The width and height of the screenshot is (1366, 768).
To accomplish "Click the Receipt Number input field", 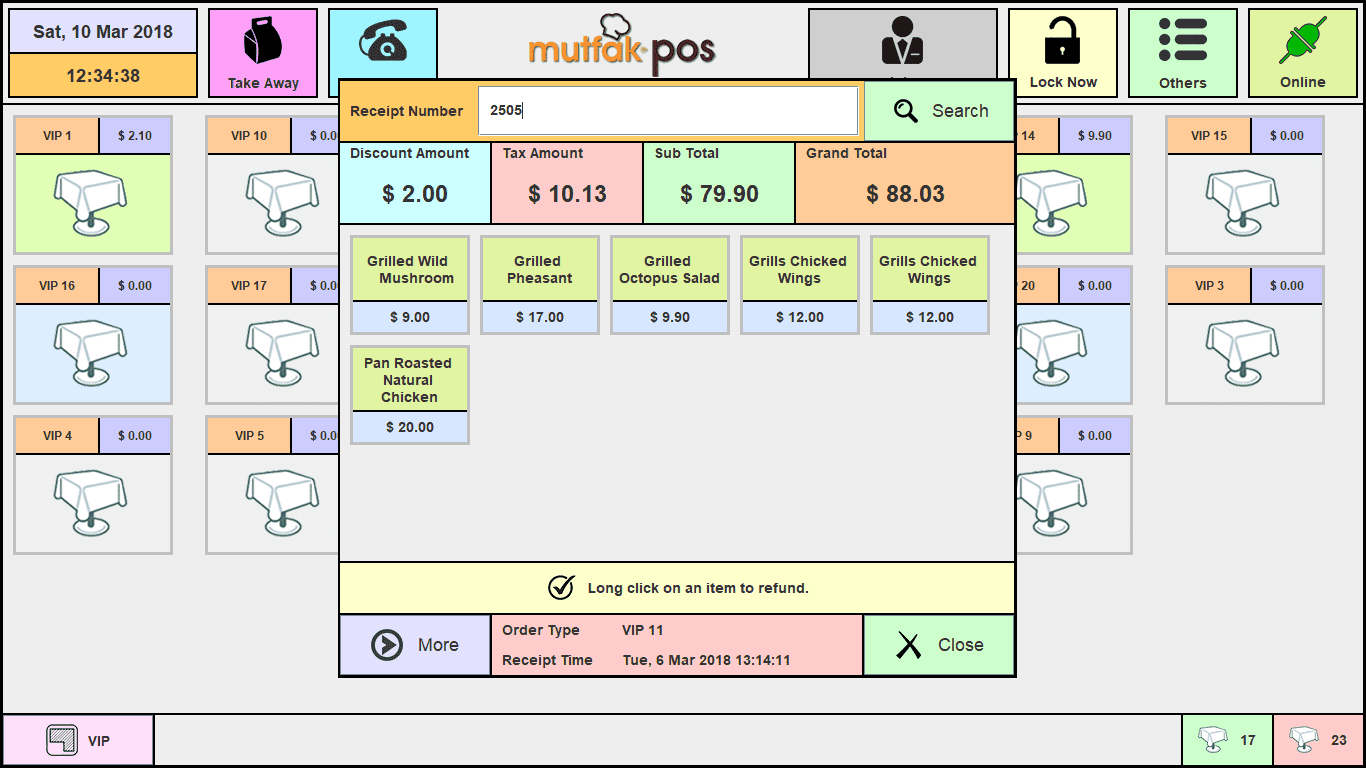I will (x=667, y=111).
